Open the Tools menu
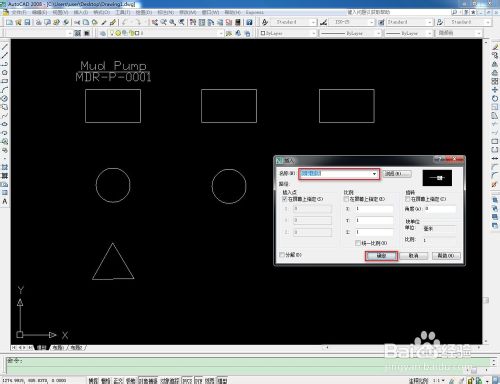Viewport: 500px width, 384px height. point(122,12)
